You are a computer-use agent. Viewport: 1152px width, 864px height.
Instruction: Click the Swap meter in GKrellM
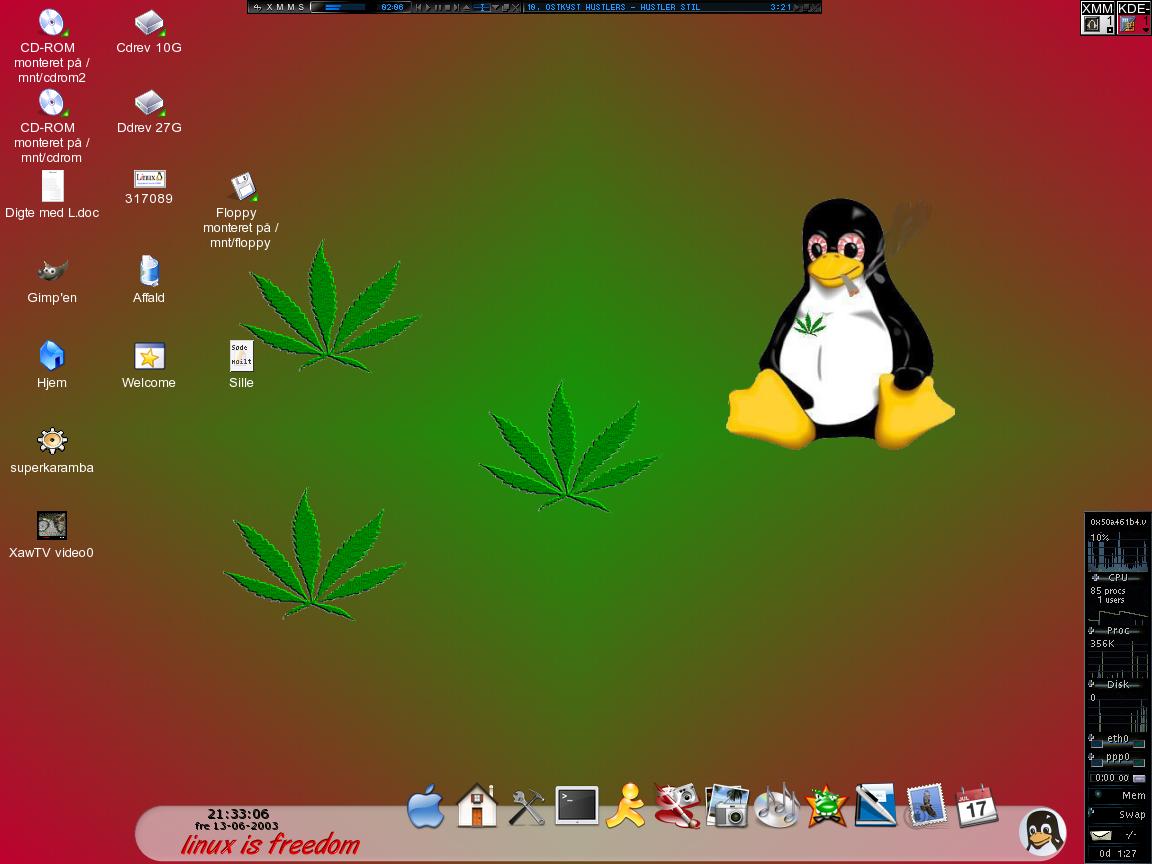(1118, 814)
